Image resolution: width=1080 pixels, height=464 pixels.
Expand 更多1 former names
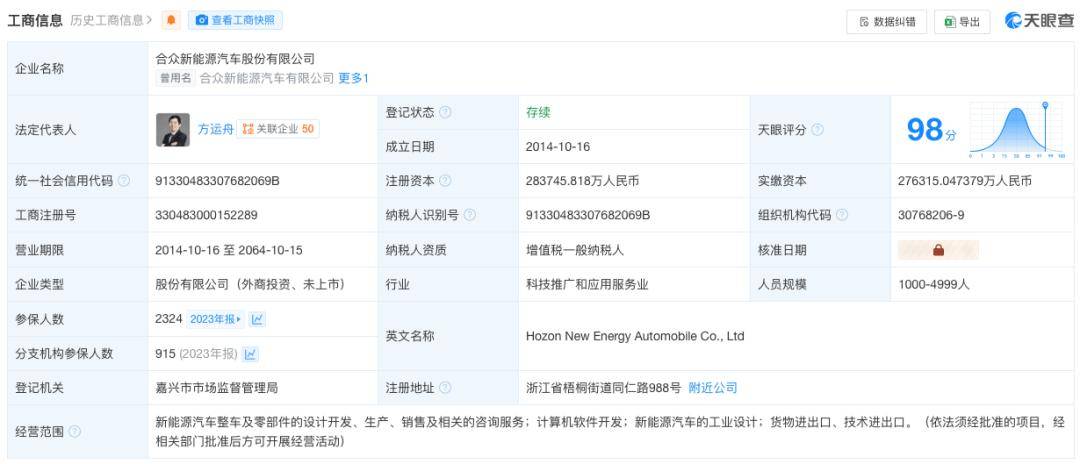(x=353, y=78)
